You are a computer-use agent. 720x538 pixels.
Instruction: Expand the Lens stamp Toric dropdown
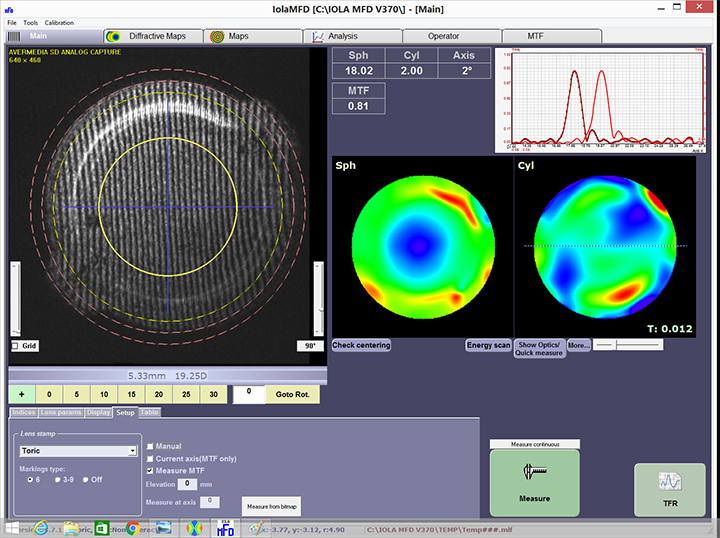click(x=132, y=451)
